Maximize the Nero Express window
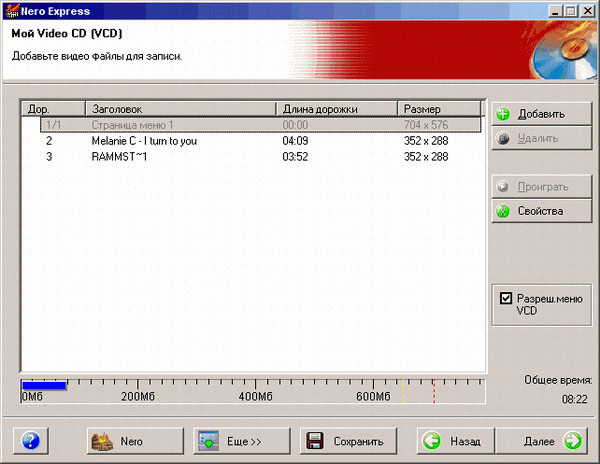 571,11
